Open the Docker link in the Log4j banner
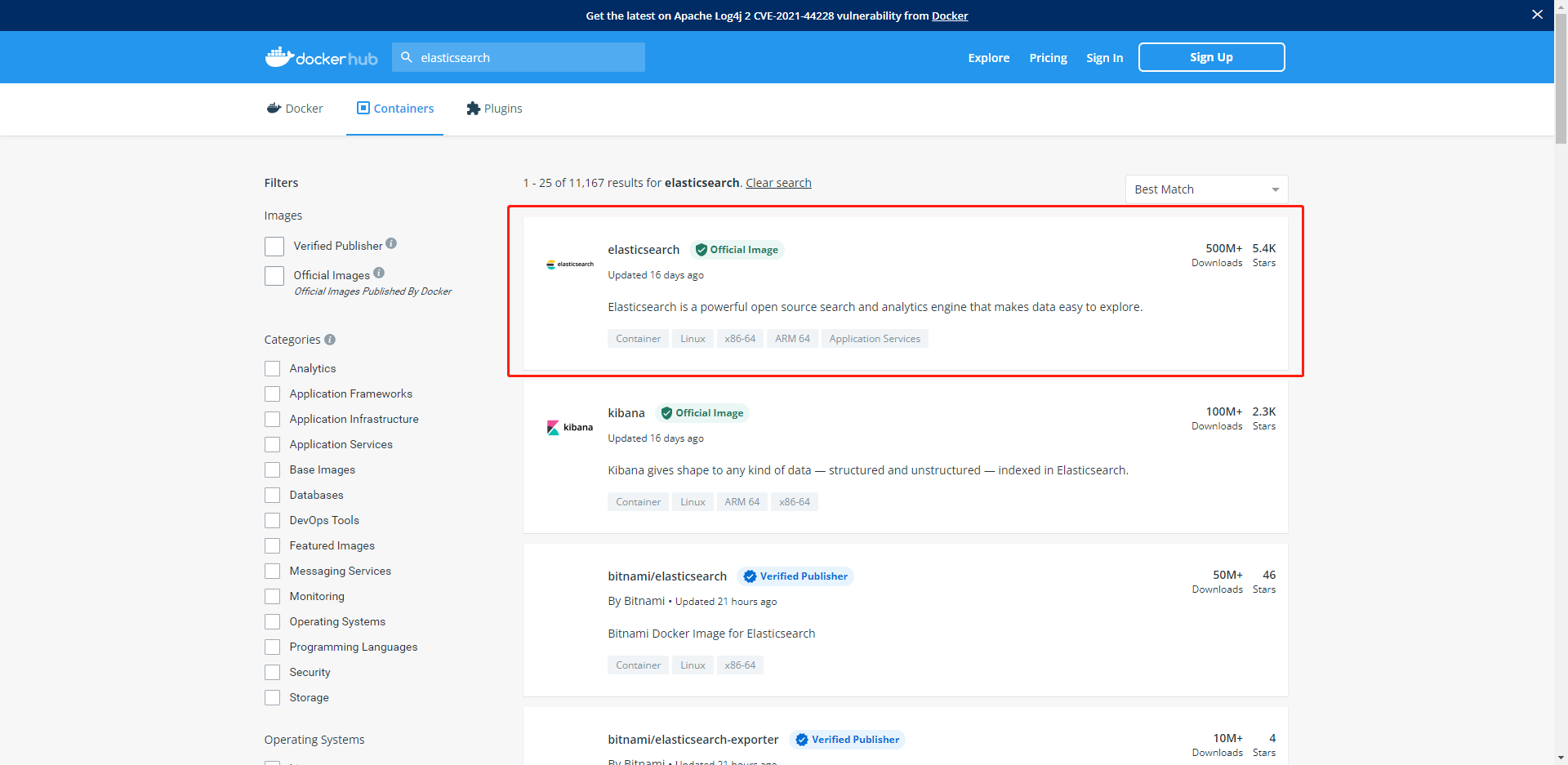Viewport: 1568px width, 765px height. point(950,16)
